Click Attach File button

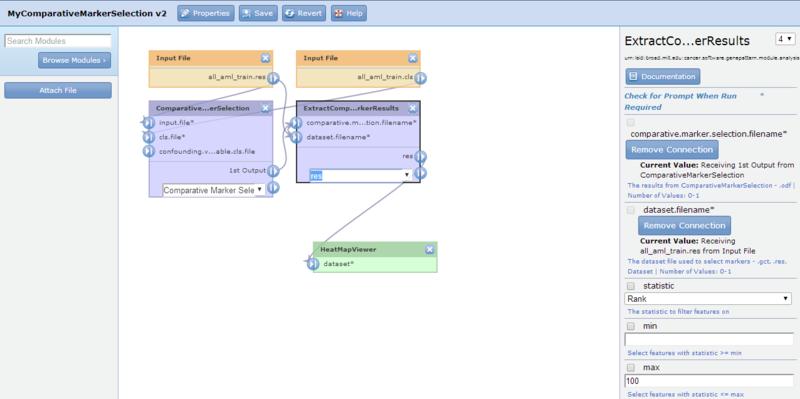click(x=58, y=90)
